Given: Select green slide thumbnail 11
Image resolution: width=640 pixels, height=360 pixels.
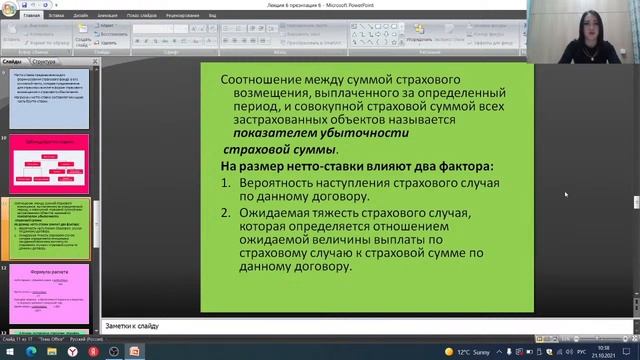Looking at the screenshot, I should pos(49,229).
